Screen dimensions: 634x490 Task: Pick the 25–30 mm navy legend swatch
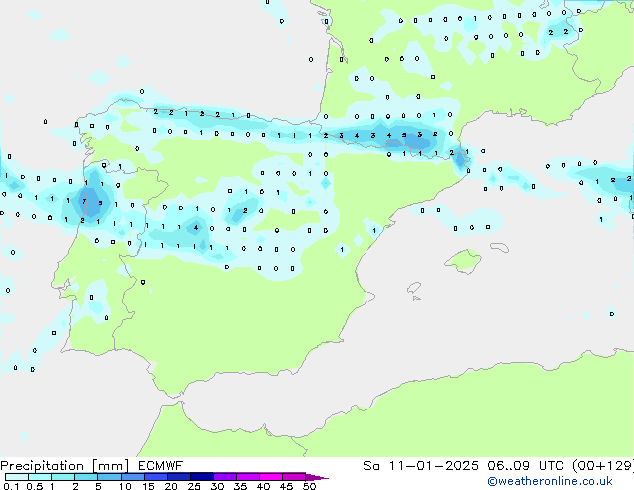[x=201, y=477]
